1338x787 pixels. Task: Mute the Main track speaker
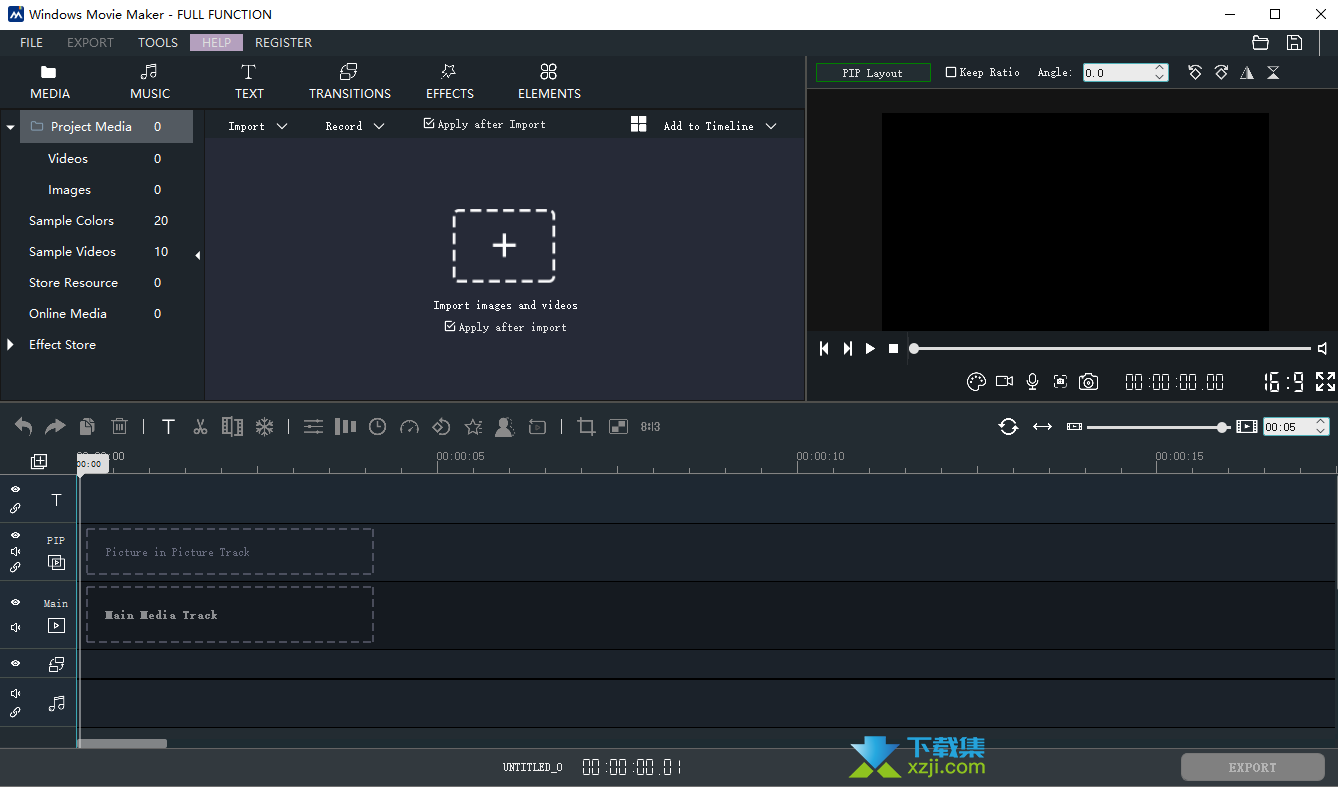(x=15, y=627)
